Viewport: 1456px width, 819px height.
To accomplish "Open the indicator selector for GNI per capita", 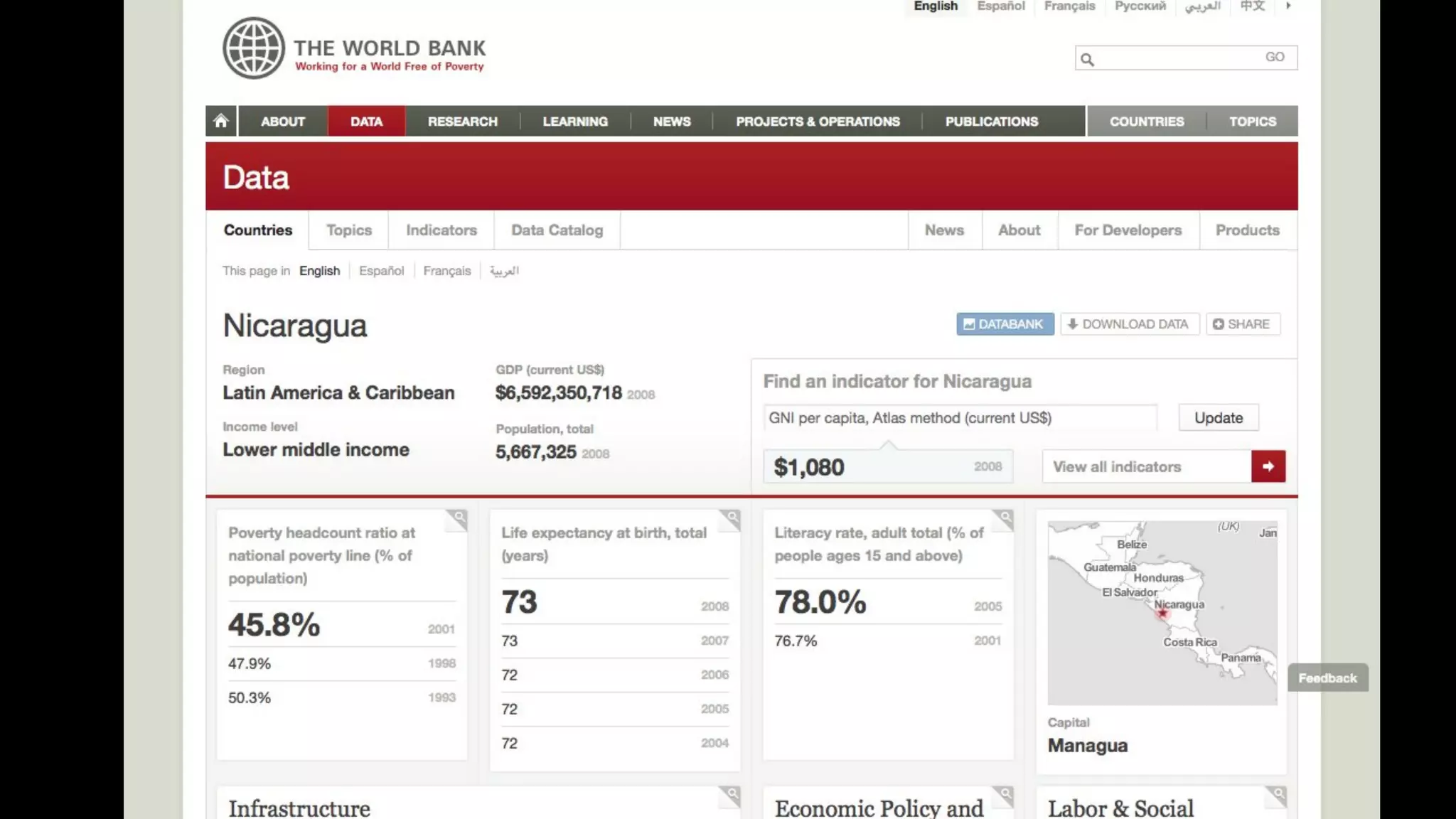I will pyautogui.click(x=960, y=418).
